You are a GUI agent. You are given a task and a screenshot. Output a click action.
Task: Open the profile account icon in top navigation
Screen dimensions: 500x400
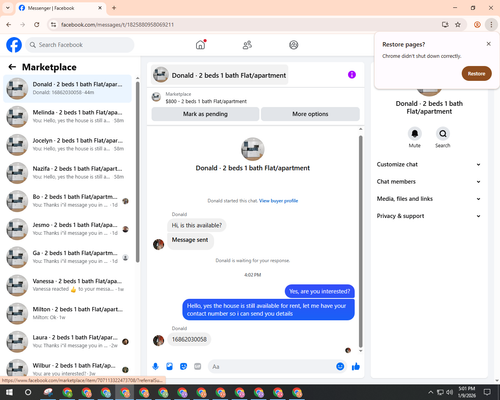[x=294, y=45]
